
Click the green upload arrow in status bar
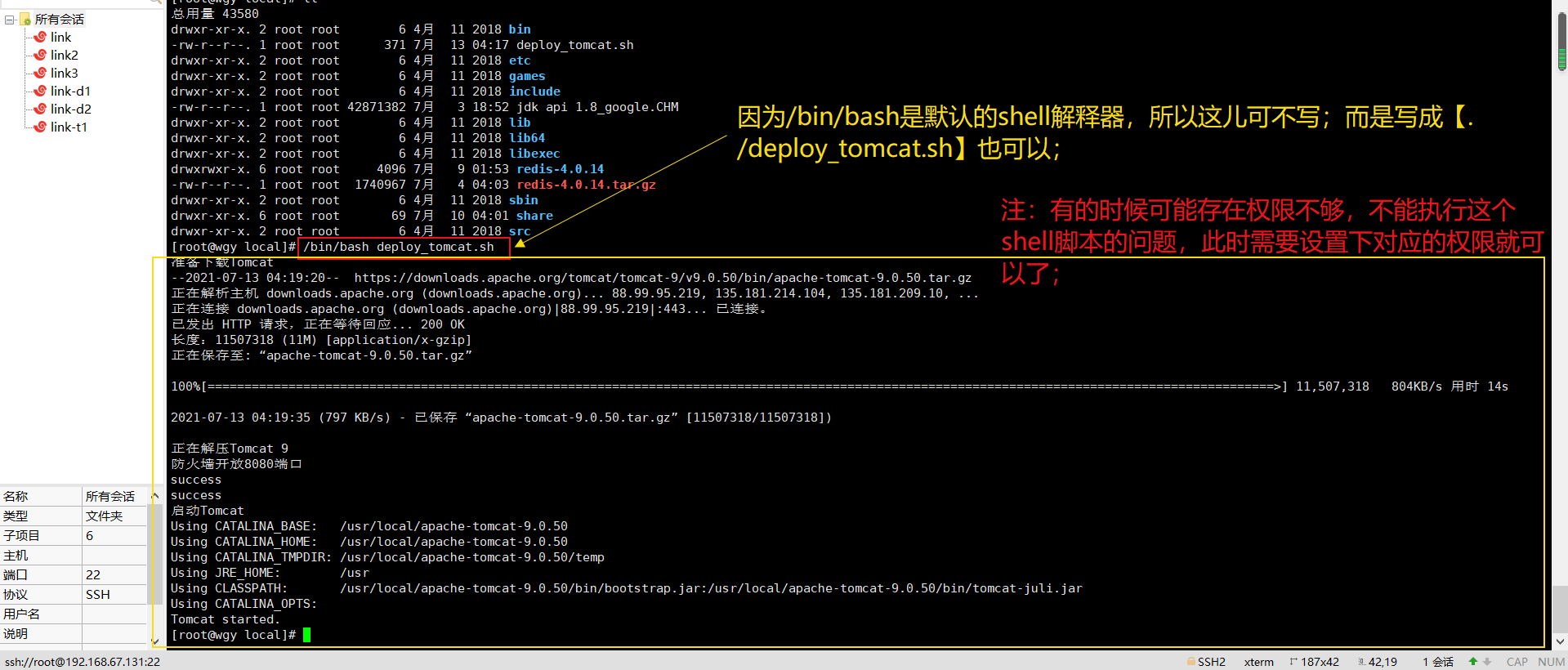click(1472, 662)
